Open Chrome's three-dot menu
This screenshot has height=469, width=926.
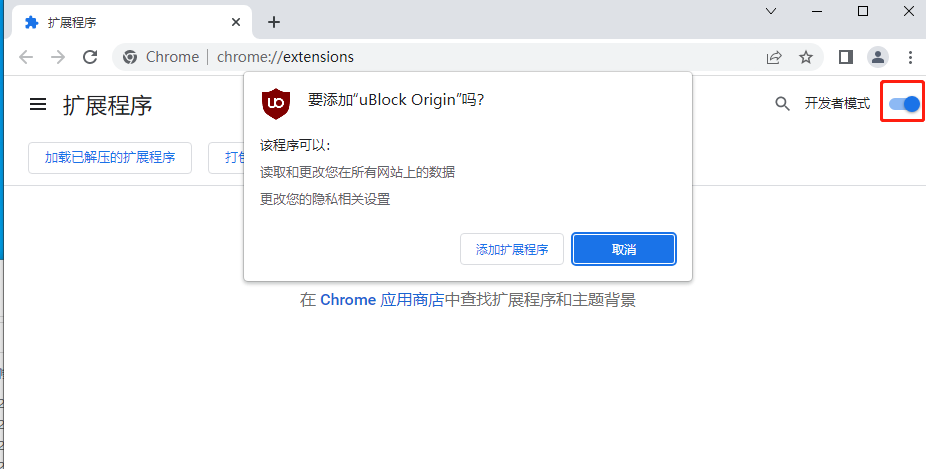910,57
